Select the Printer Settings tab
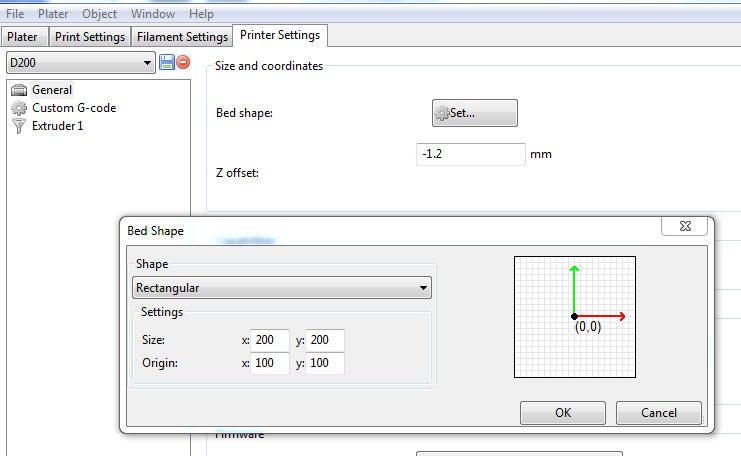This screenshot has height=456, width=741. [280, 35]
